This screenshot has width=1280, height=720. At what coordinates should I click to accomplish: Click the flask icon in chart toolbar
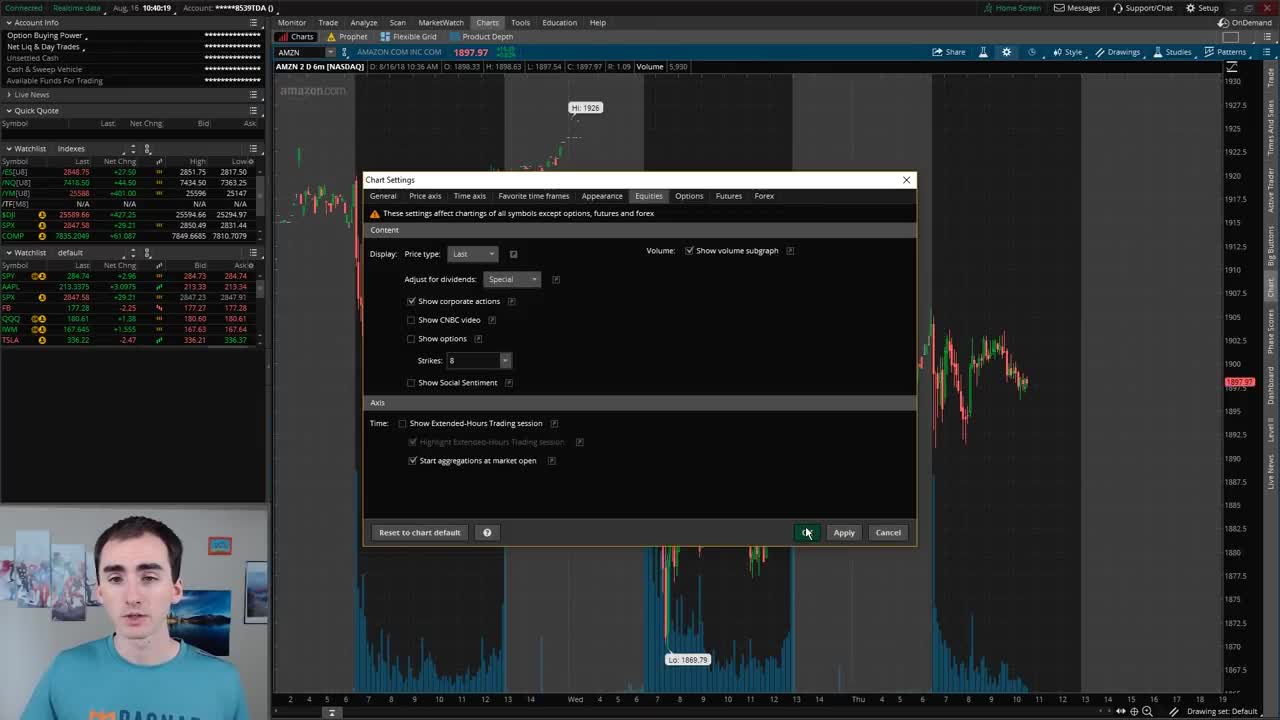click(x=983, y=52)
